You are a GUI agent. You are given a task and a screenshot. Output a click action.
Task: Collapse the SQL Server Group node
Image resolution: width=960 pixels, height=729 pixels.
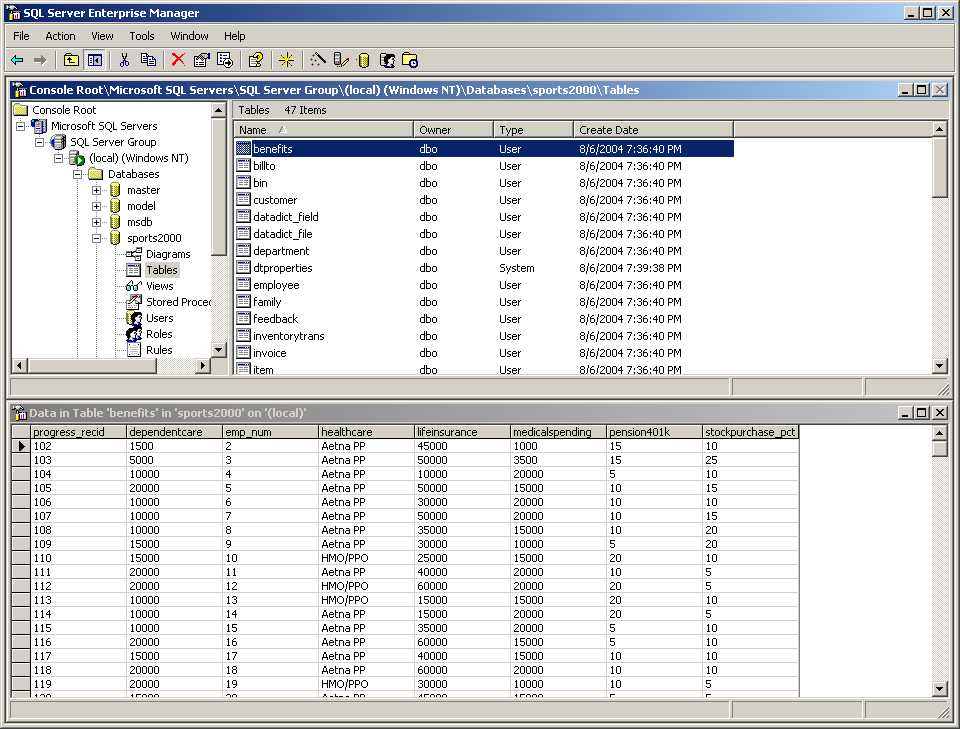(40, 142)
